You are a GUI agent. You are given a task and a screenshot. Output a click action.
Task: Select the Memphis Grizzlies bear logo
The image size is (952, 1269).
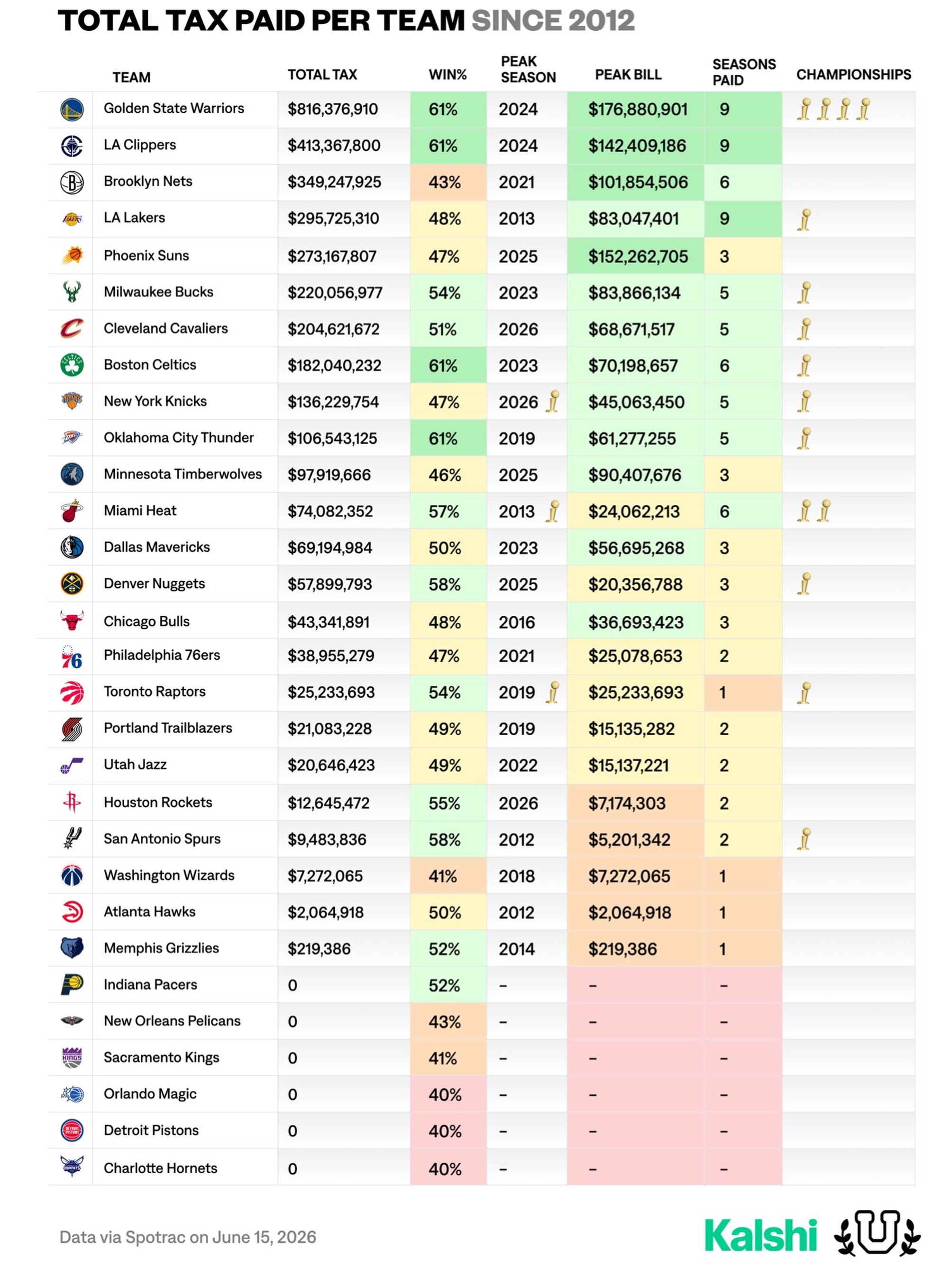(x=72, y=948)
